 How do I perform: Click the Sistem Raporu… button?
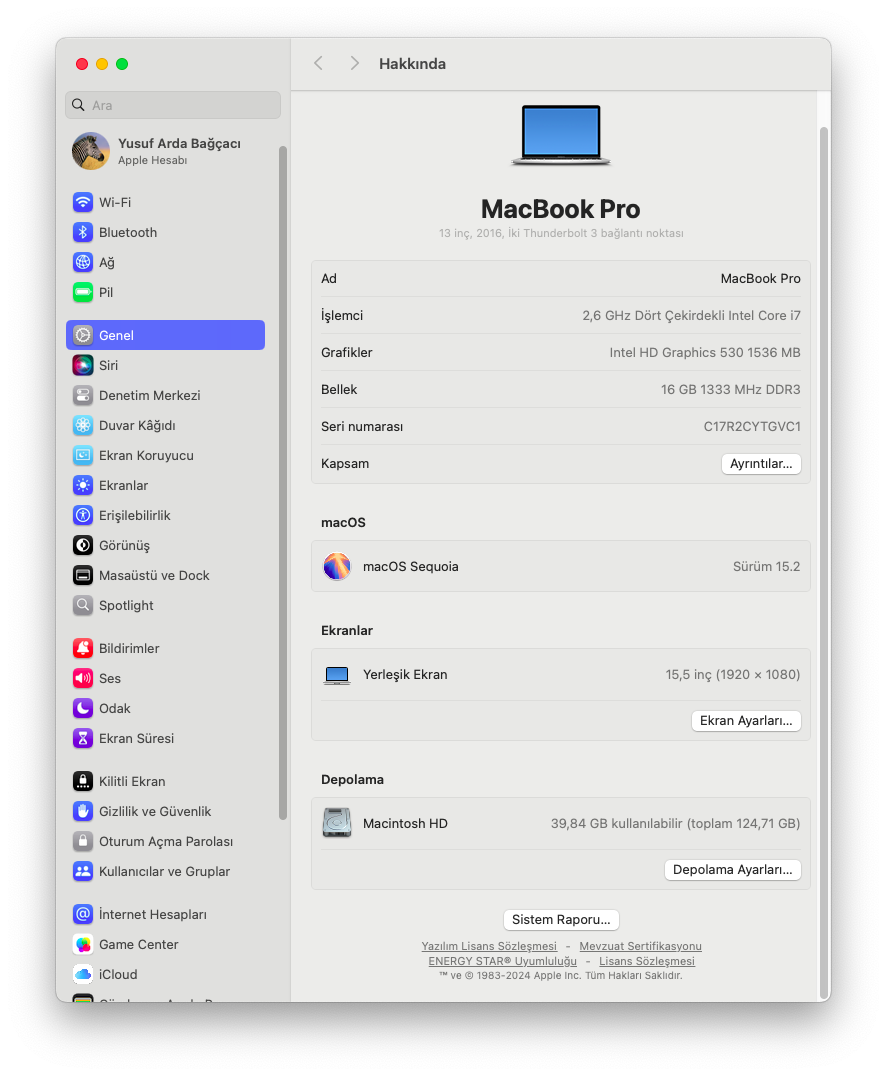click(561, 919)
